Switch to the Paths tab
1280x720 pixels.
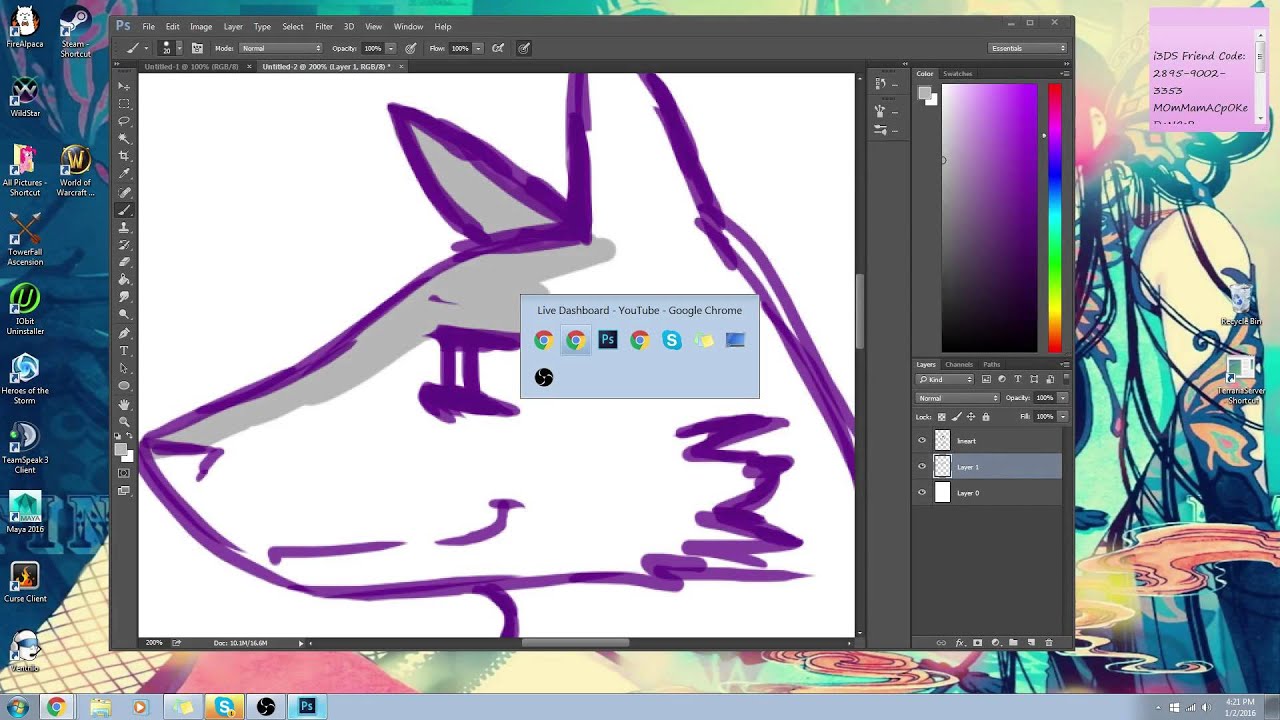pos(991,364)
